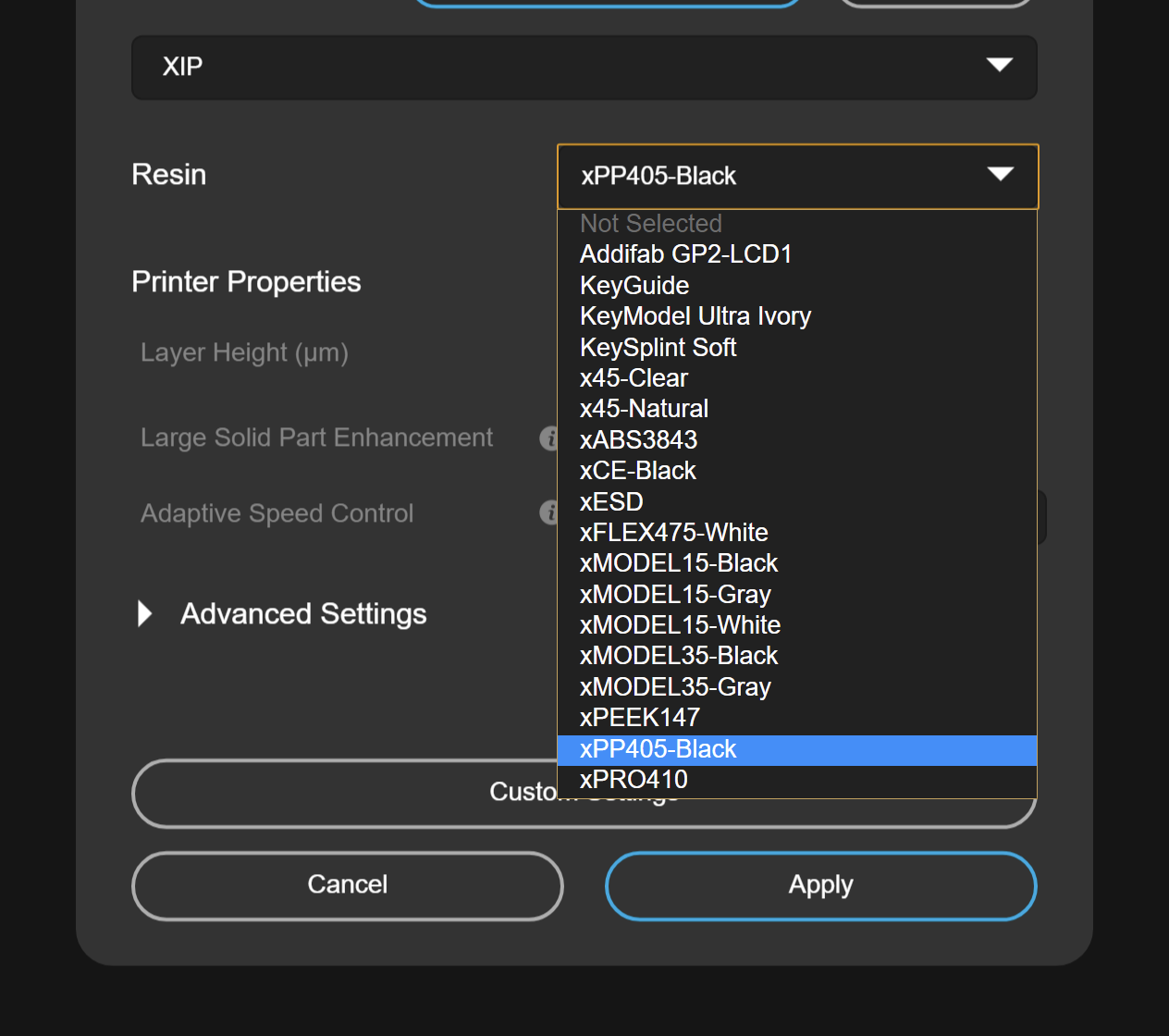1169x1036 pixels.
Task: Select xMODEL15-White resin
Action: [x=797, y=625]
